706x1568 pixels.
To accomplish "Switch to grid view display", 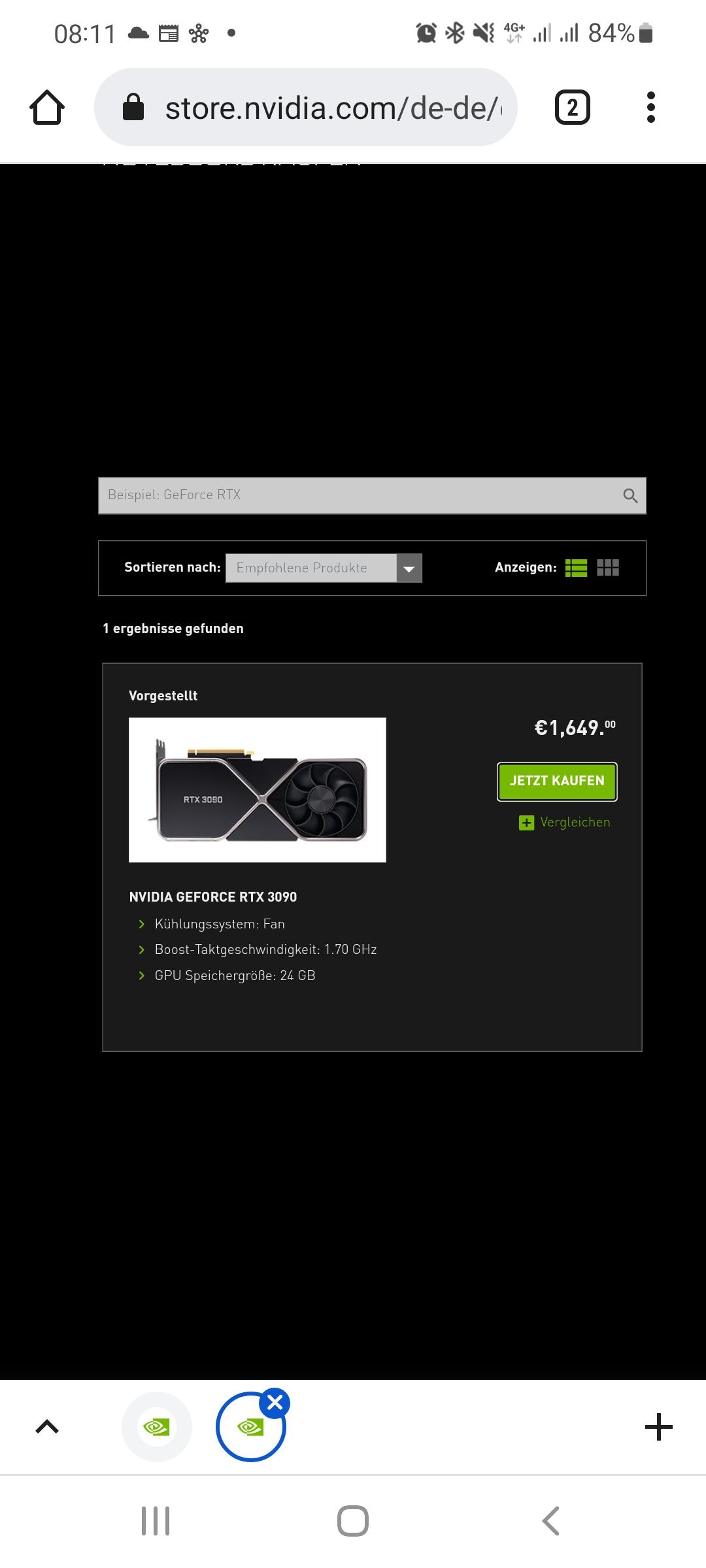I will coord(608,568).
